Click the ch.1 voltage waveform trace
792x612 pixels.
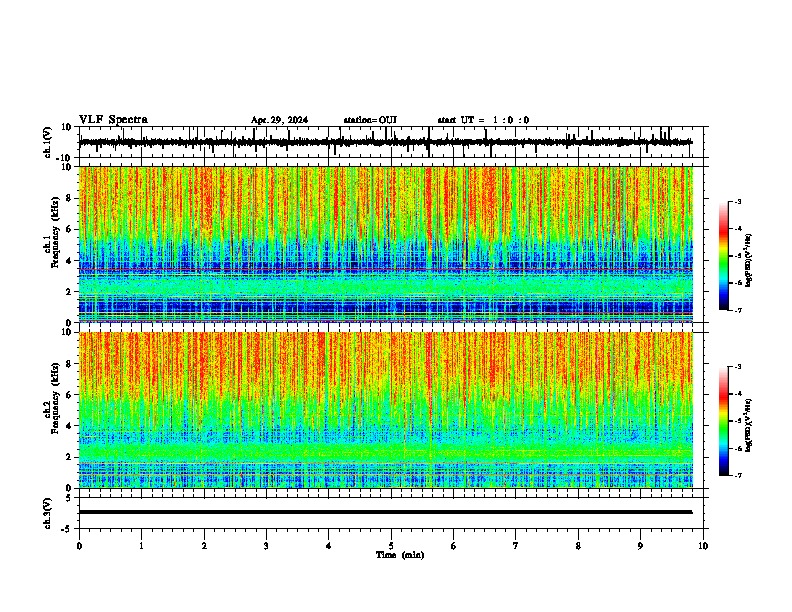point(385,142)
